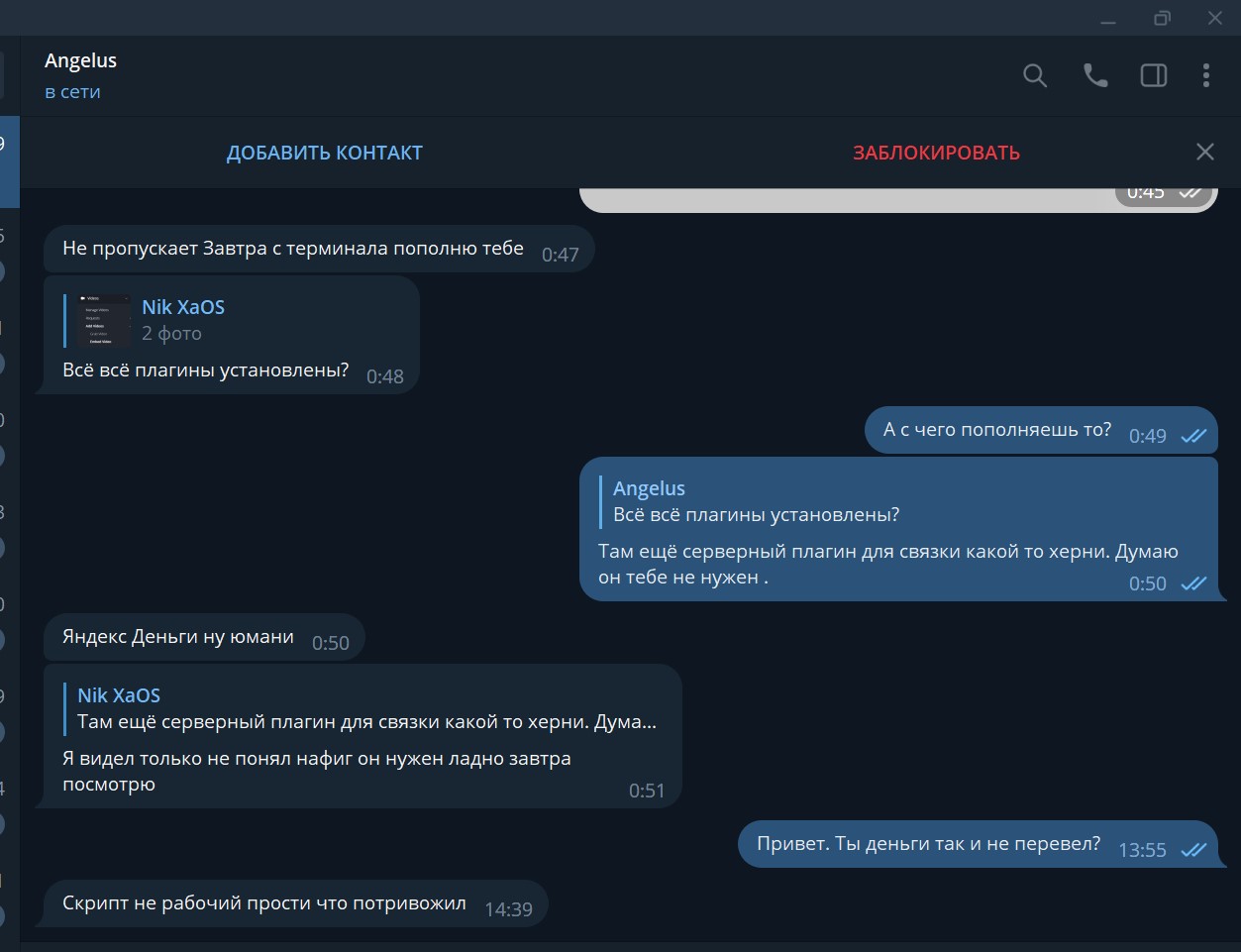This screenshot has height=952, width=1241.
Task: Open quoted Nik XaOS серверный плагин reply
Action: pyautogui.click(x=366, y=709)
